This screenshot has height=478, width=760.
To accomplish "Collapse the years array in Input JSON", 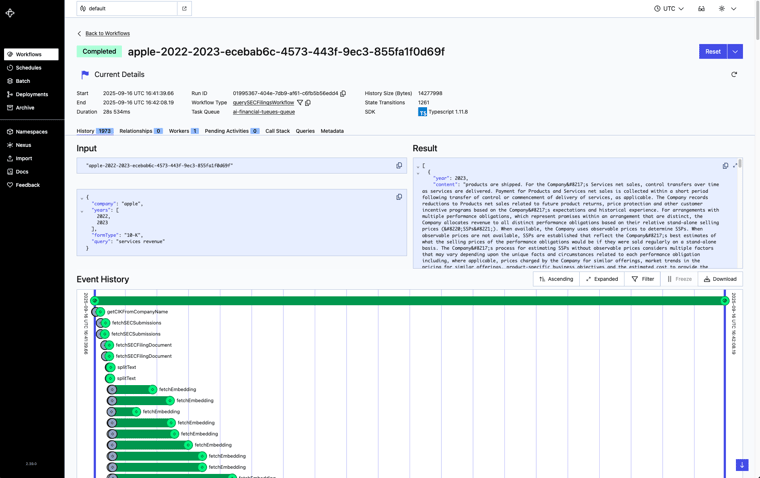I will coord(82,211).
